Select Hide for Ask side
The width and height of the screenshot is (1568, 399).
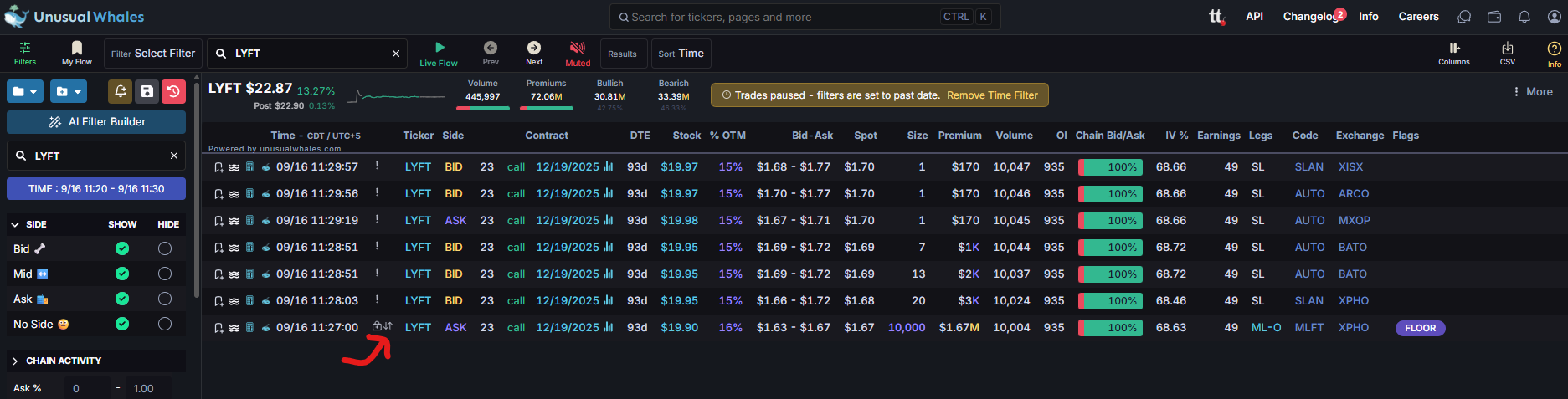pos(165,299)
